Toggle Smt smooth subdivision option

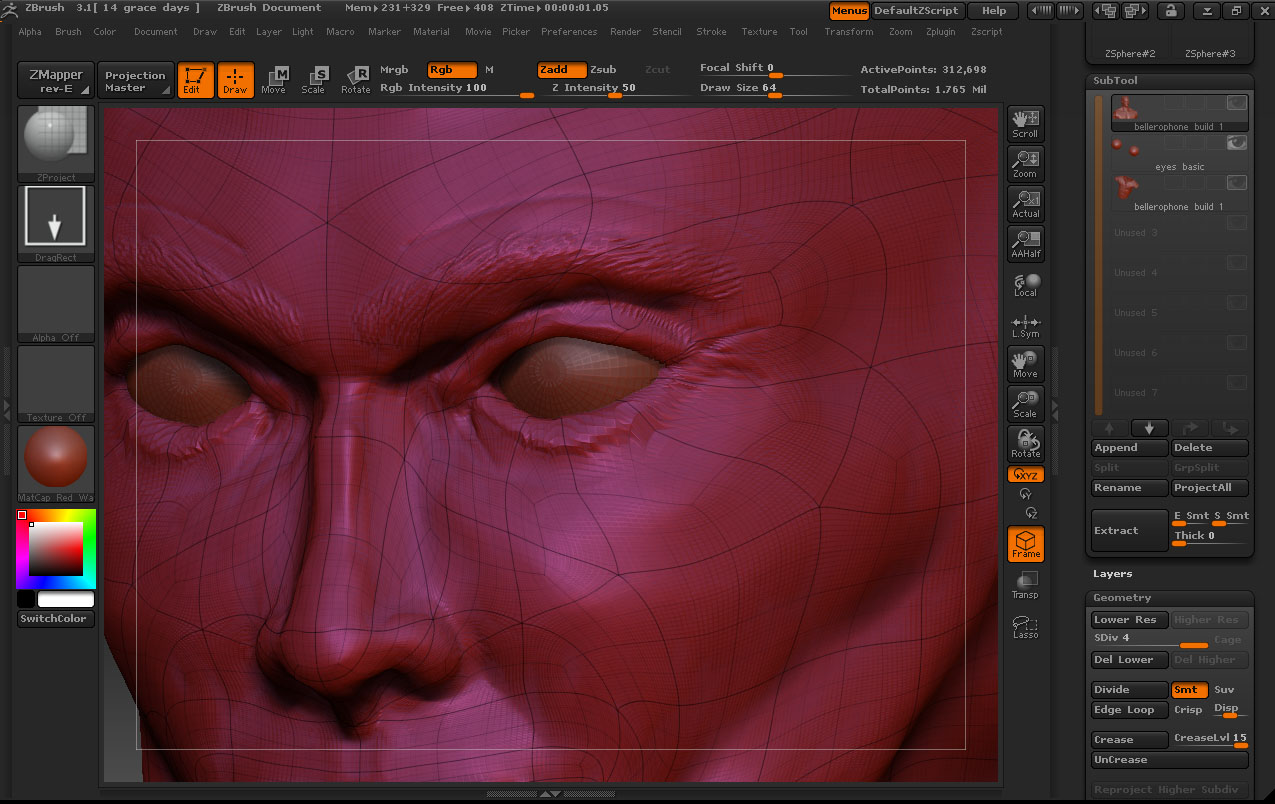click(x=1189, y=690)
